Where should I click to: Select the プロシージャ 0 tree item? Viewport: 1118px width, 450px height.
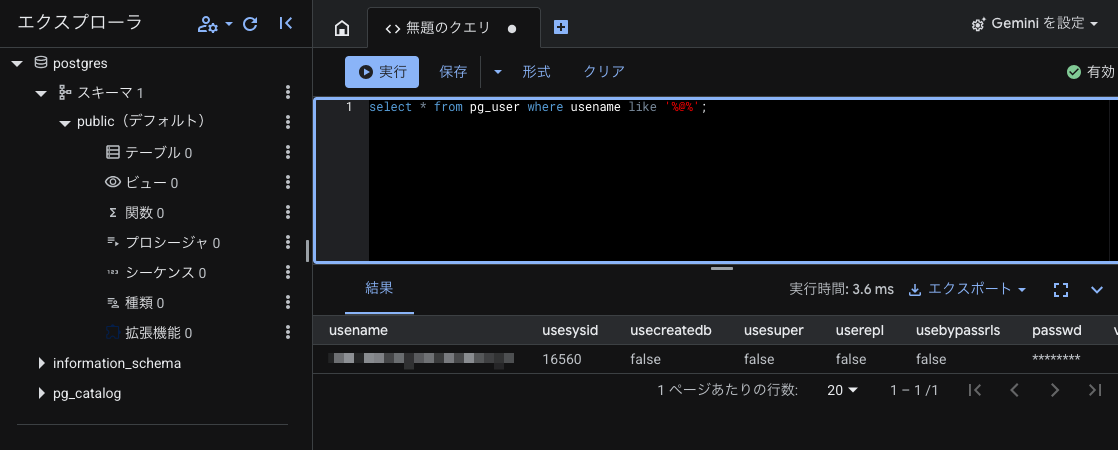[163, 242]
